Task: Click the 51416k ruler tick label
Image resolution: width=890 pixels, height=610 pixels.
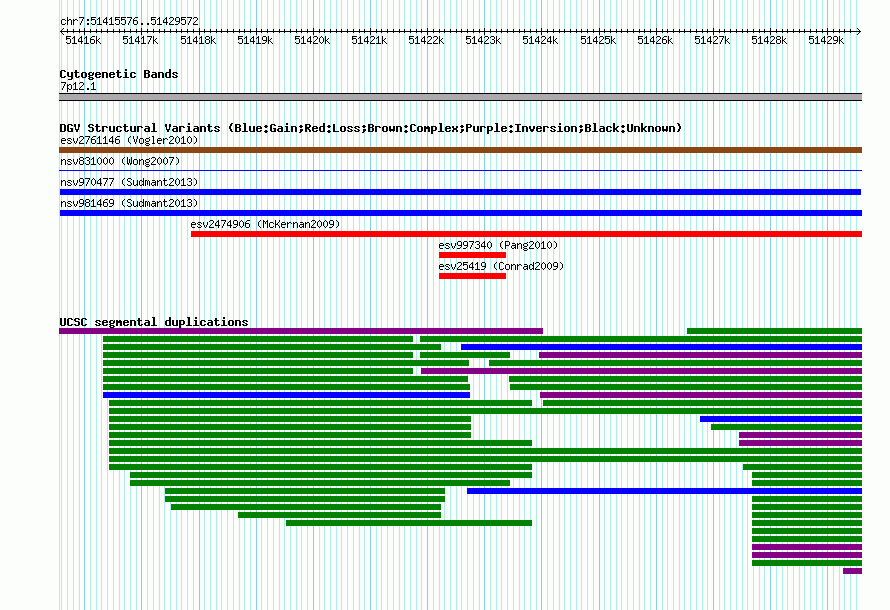Action: 83,40
